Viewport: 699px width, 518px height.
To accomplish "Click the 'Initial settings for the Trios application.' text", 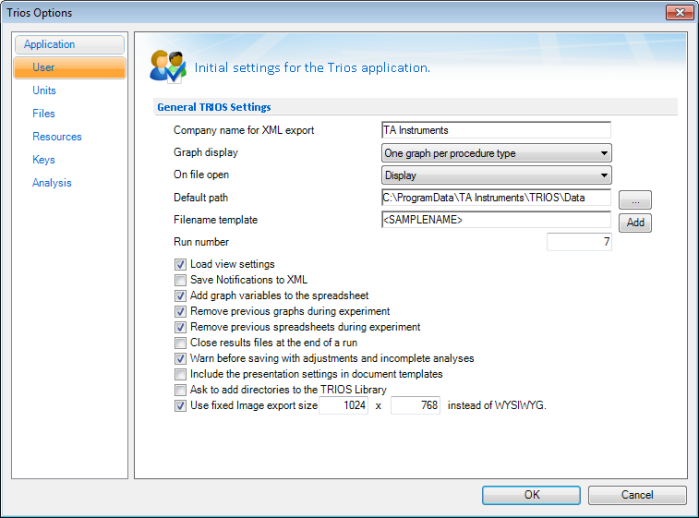I will [x=312, y=68].
